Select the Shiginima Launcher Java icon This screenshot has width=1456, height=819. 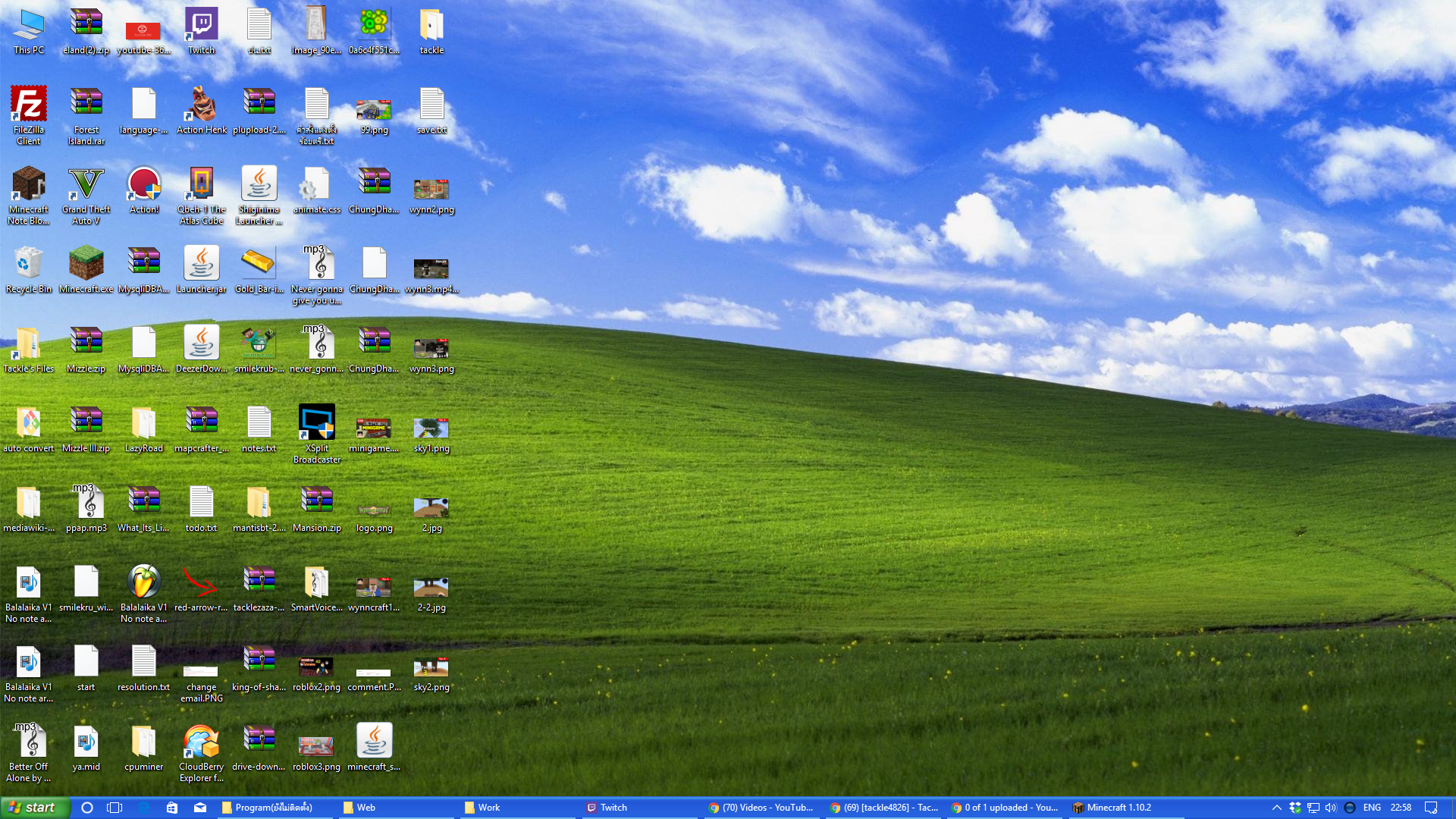tap(259, 196)
